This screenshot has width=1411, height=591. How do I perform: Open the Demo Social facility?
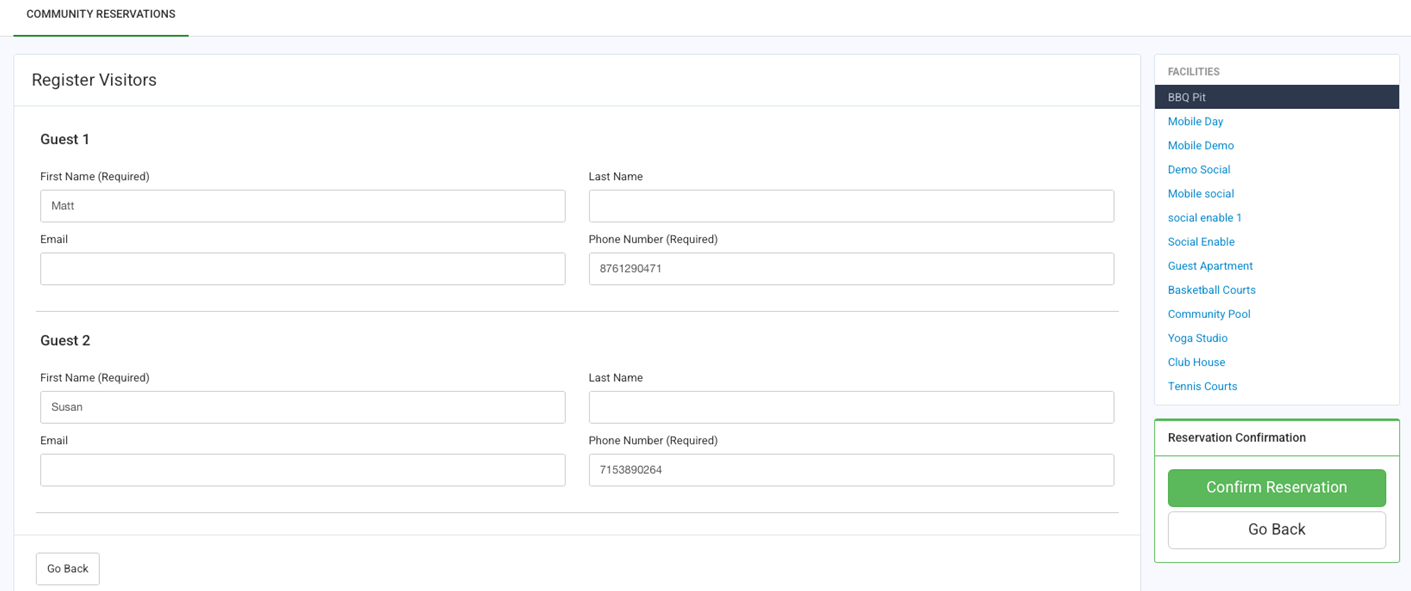(x=1198, y=169)
